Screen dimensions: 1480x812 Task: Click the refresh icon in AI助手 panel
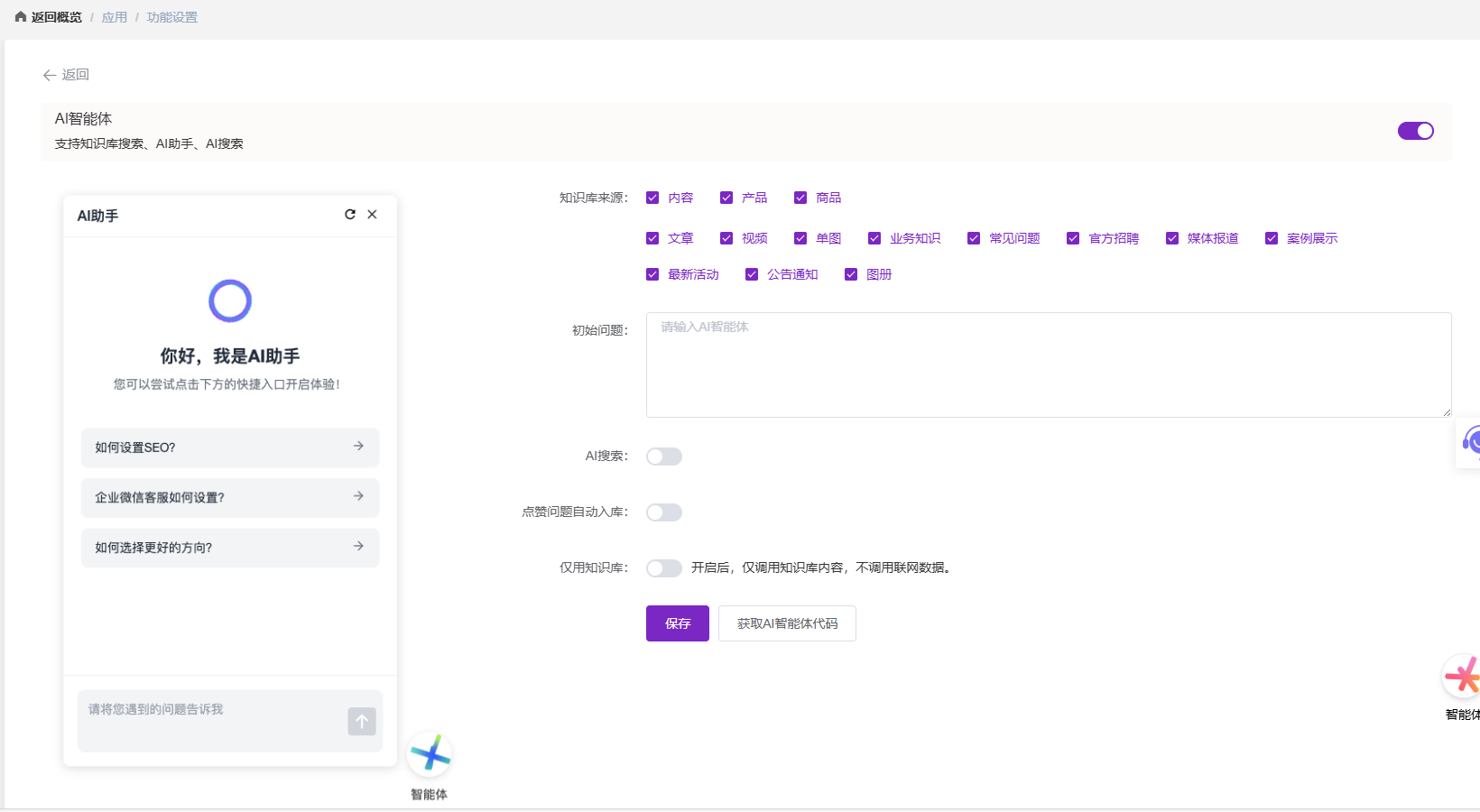coord(350,215)
